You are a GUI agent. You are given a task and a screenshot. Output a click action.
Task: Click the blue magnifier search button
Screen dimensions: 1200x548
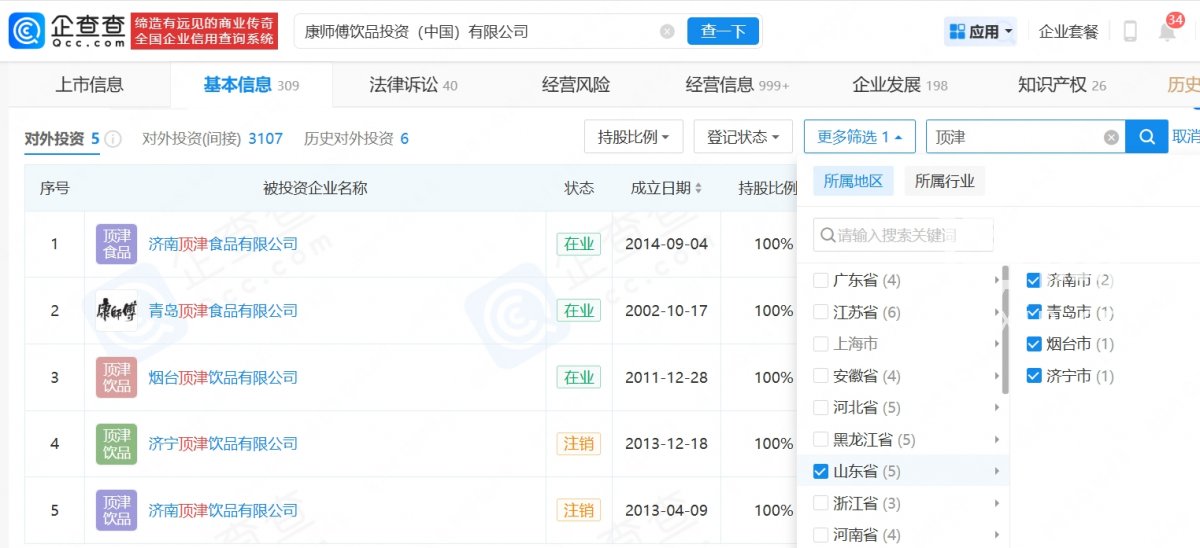[x=1147, y=137]
